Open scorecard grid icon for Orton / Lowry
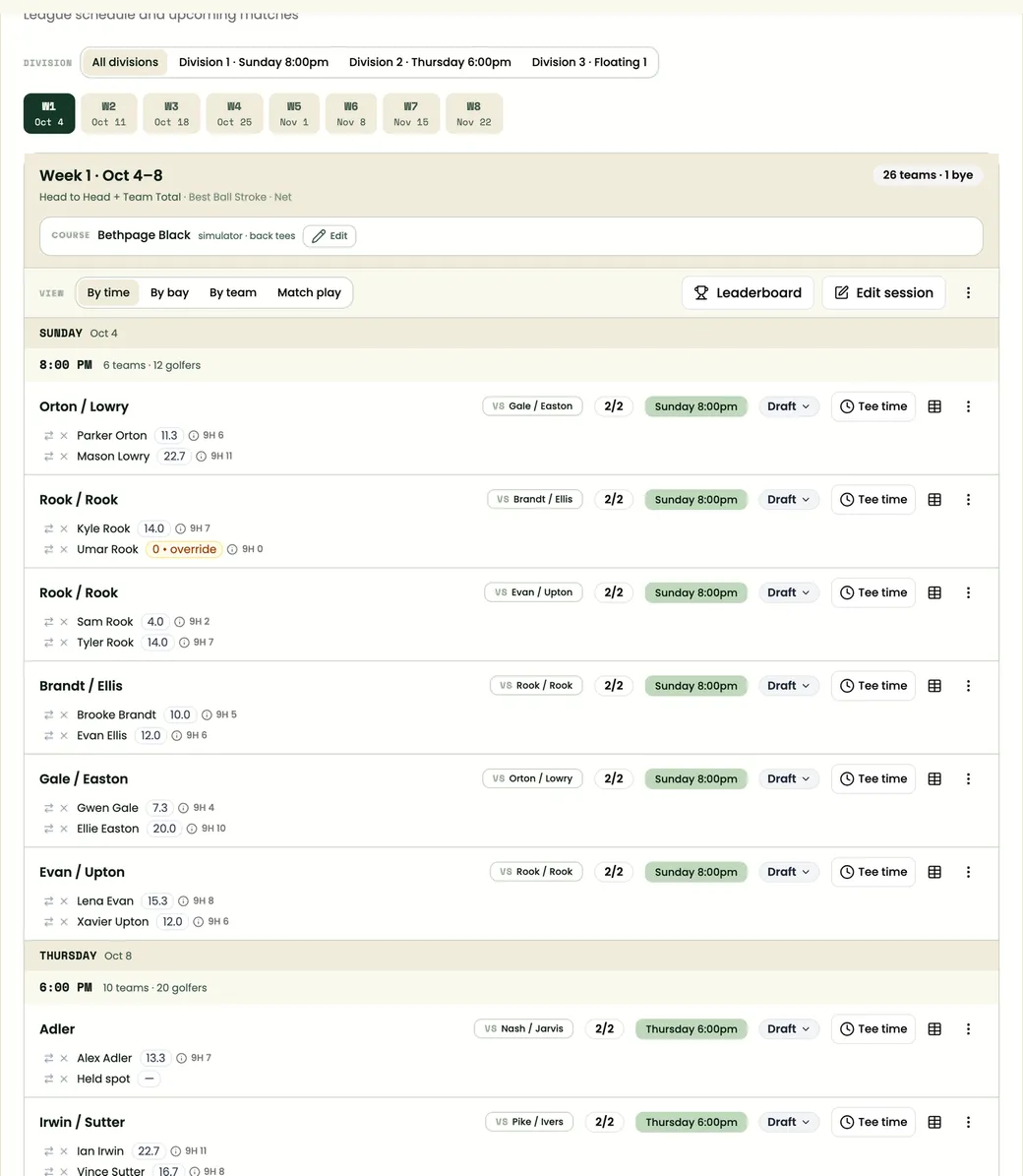 tap(934, 406)
